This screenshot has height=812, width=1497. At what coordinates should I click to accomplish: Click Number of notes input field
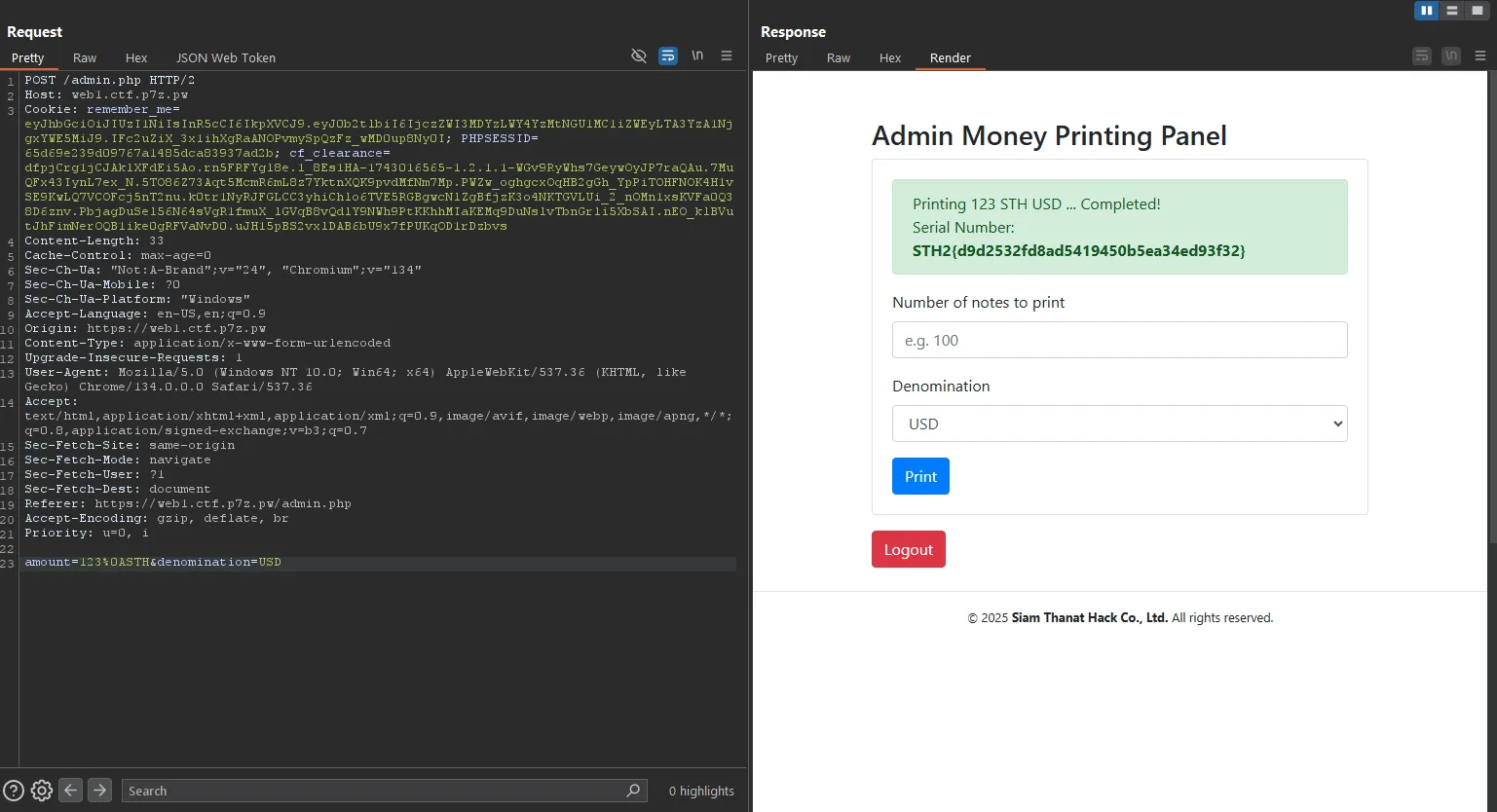click(x=1119, y=340)
